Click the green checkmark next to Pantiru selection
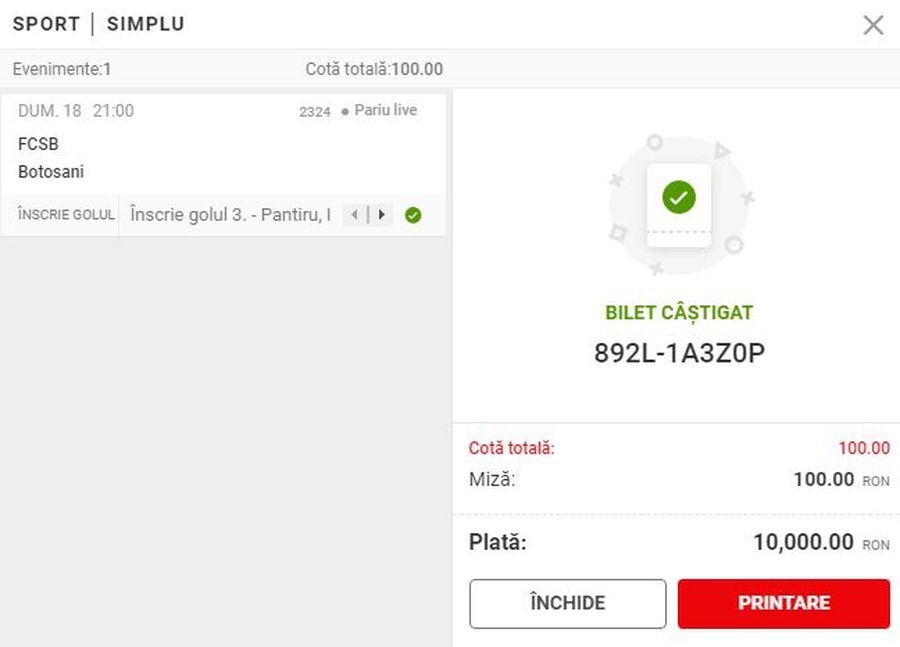 [413, 214]
